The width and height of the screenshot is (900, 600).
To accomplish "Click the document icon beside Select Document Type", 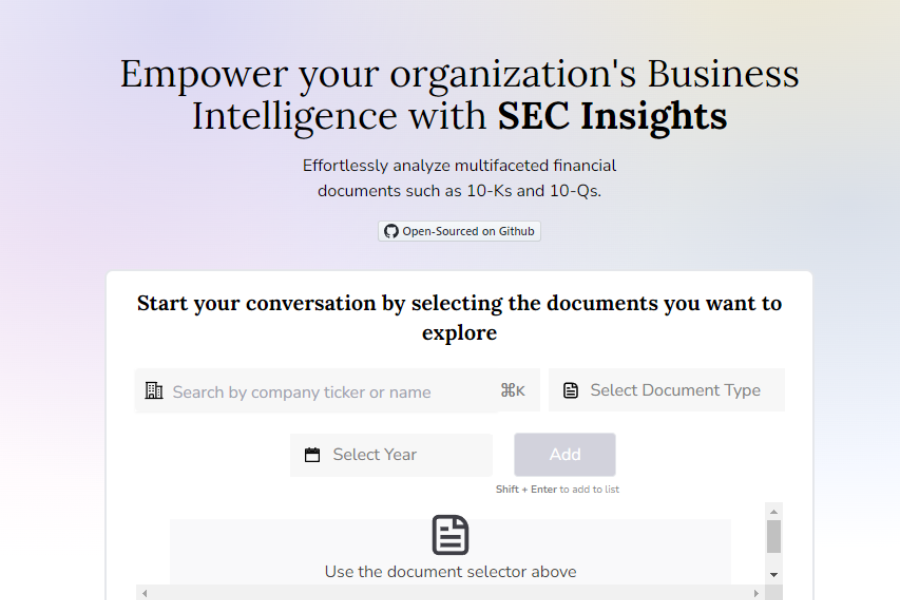I will (x=568, y=389).
